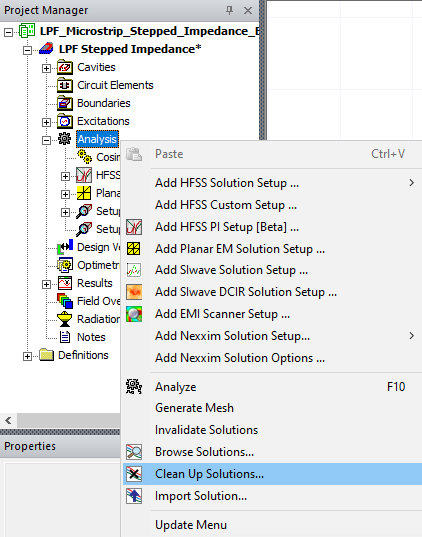This screenshot has height=537, width=422.
Task: Select the Analysis tree label
Action: pyautogui.click(x=97, y=139)
